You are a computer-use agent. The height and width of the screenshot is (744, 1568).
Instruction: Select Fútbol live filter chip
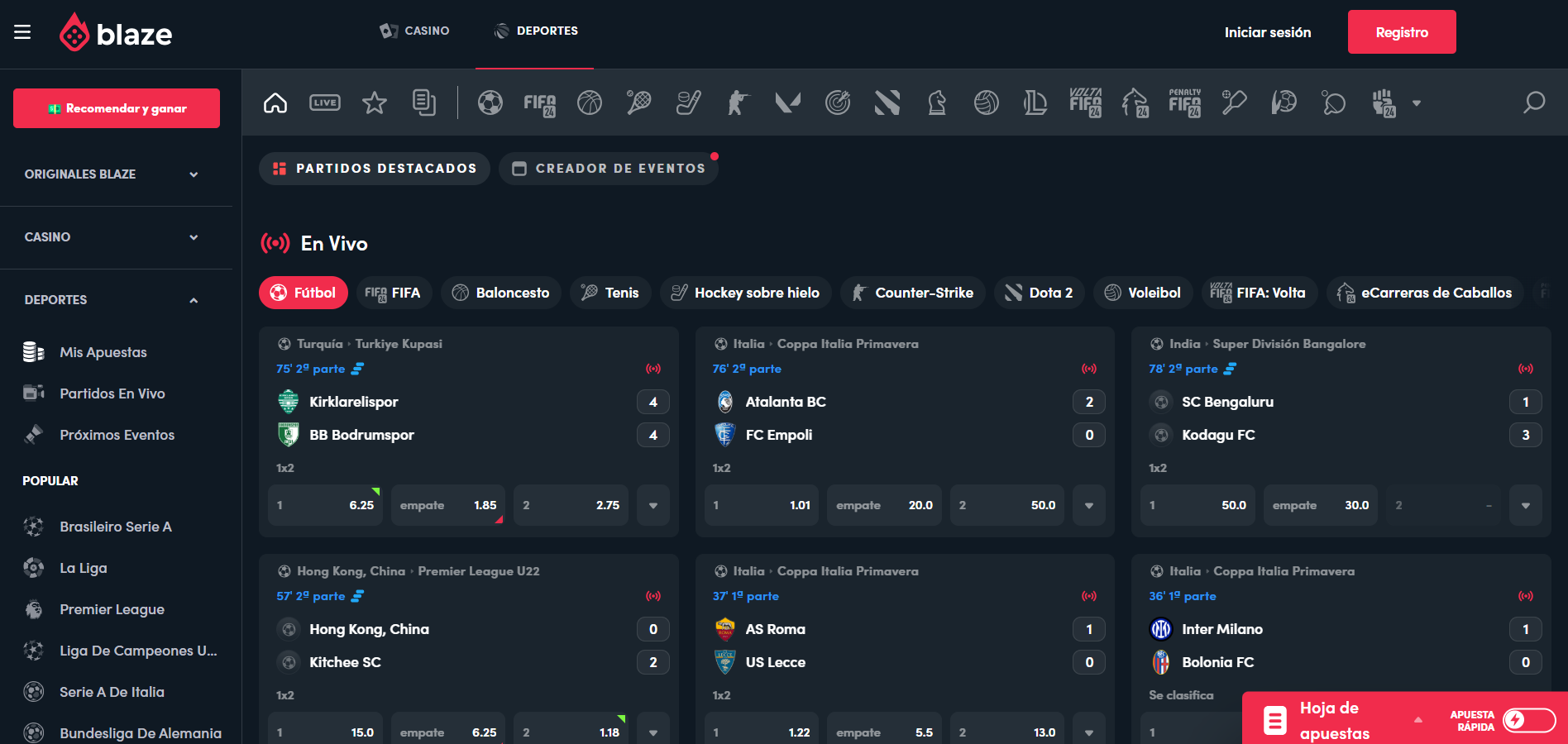point(304,293)
